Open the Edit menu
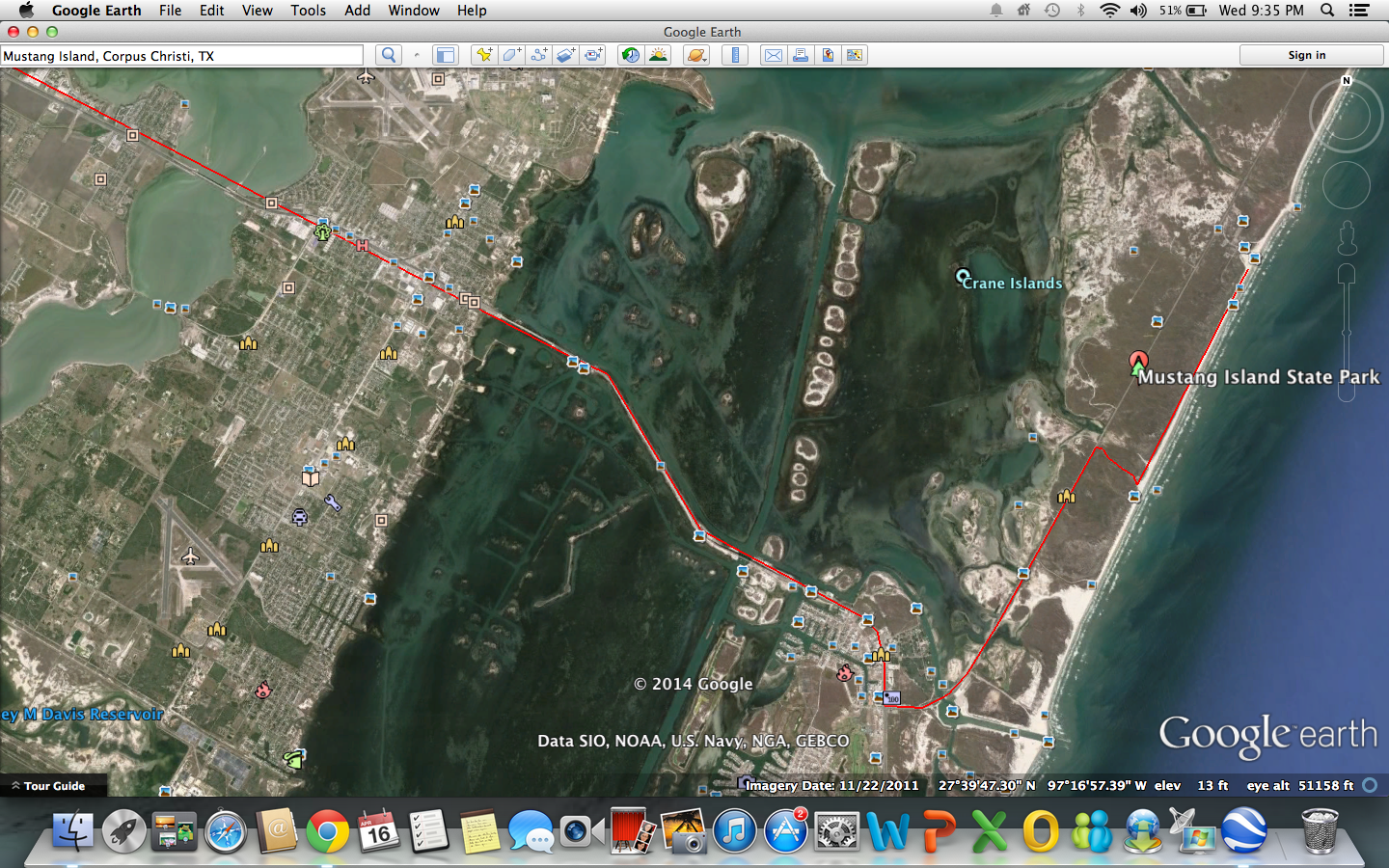Image resolution: width=1389 pixels, height=868 pixels. point(211,10)
